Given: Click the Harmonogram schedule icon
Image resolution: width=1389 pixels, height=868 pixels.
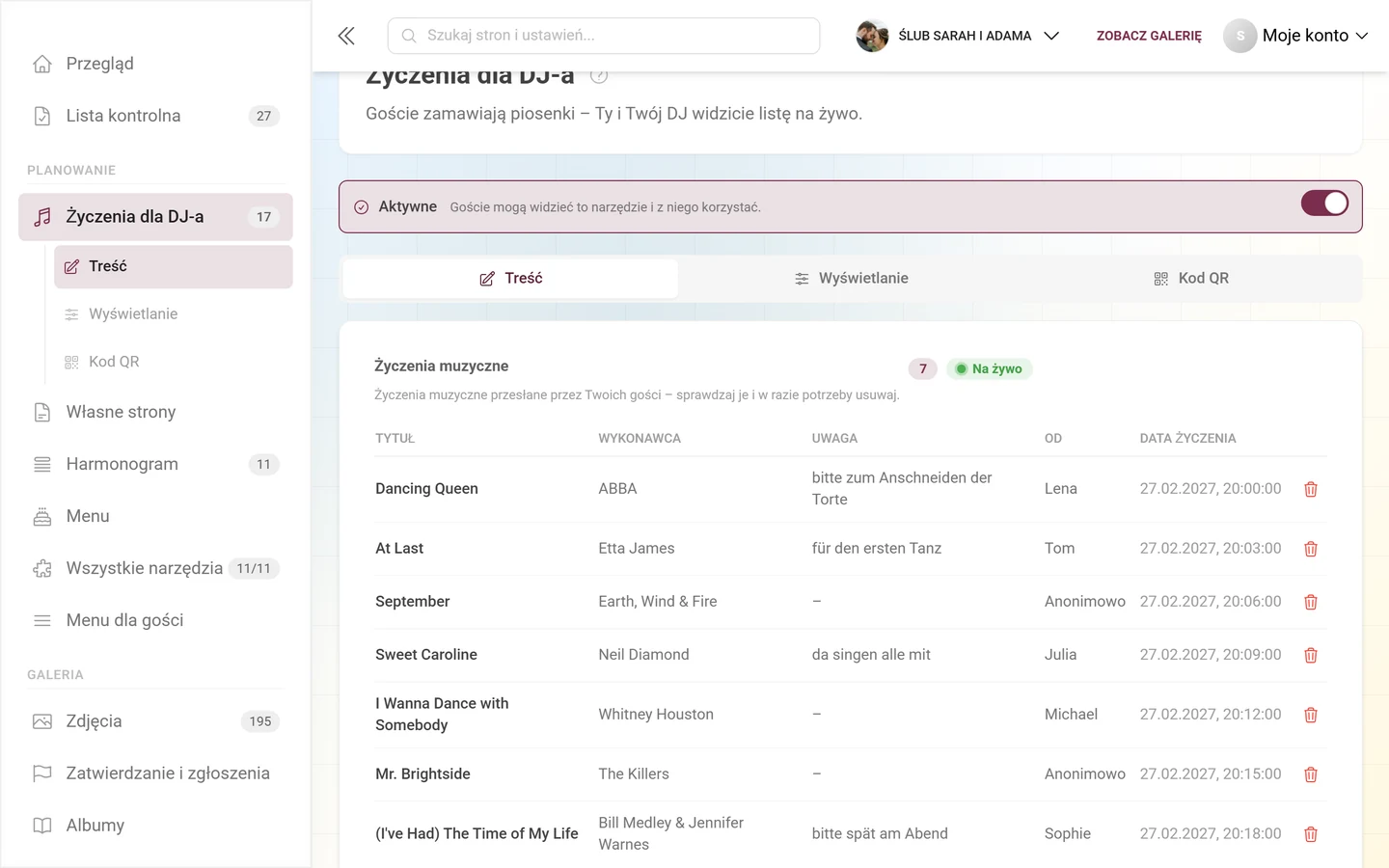Looking at the screenshot, I should click(x=42, y=464).
